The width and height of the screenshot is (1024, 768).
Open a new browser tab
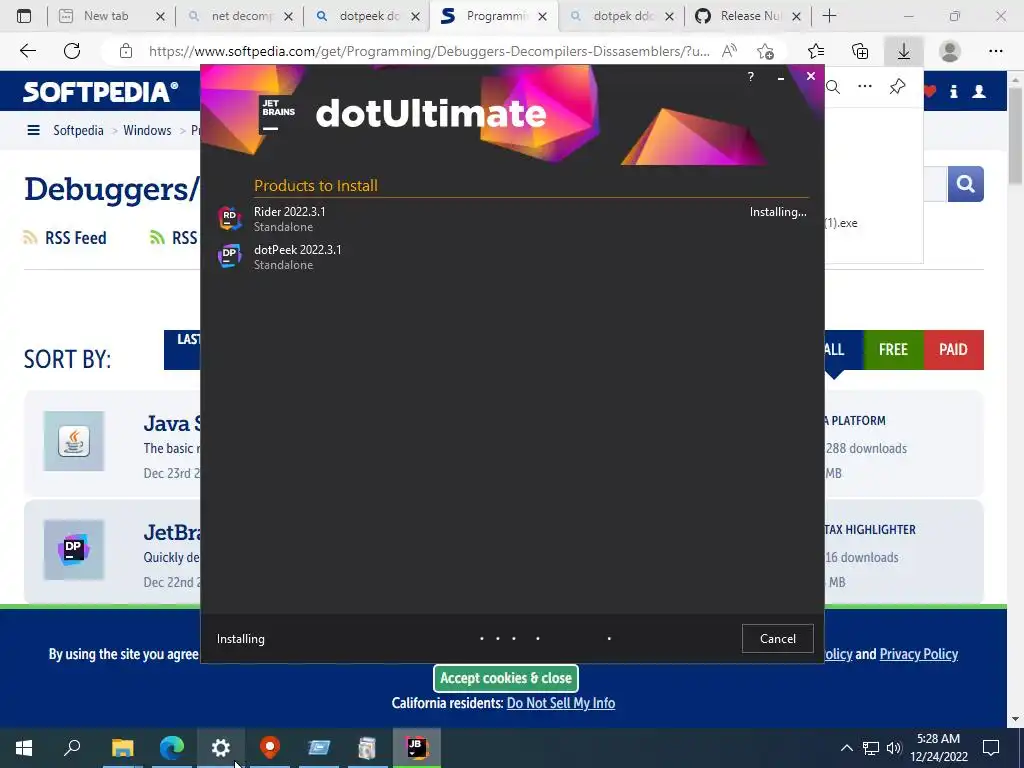tap(829, 16)
